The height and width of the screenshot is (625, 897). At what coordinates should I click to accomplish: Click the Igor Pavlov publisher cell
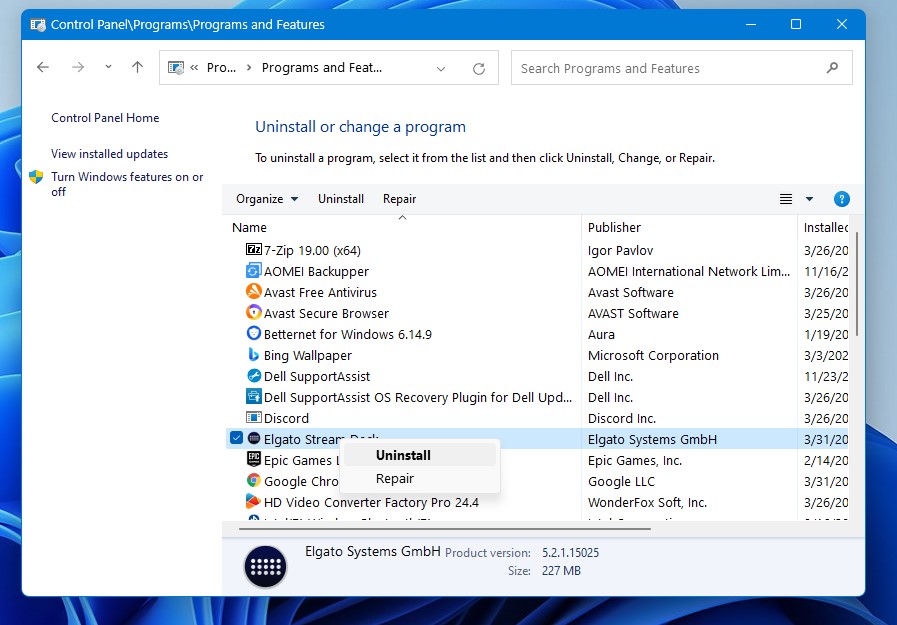[x=620, y=250]
